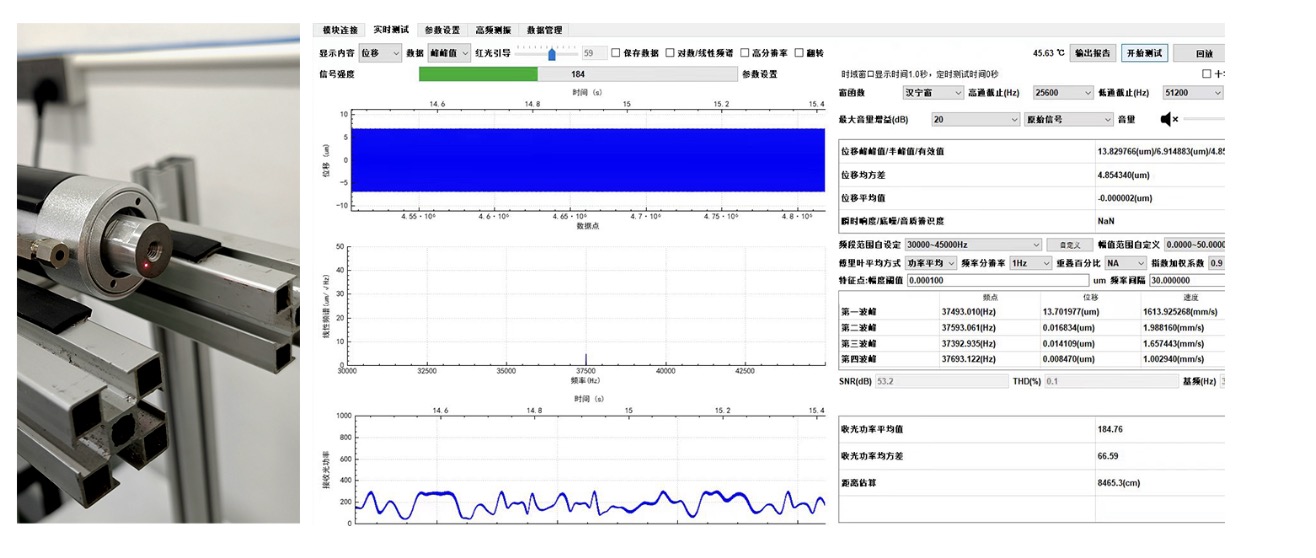
Task: Click the 频点 column header
Action: tap(992, 297)
